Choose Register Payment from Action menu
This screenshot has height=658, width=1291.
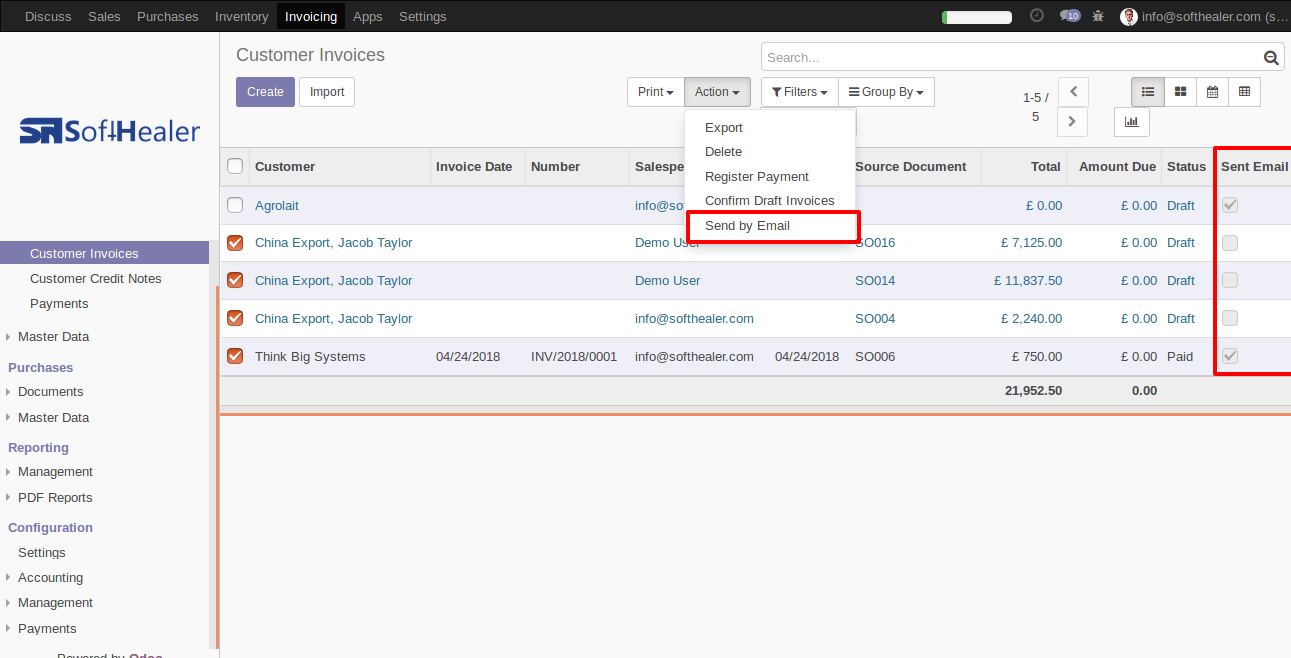click(x=770, y=177)
